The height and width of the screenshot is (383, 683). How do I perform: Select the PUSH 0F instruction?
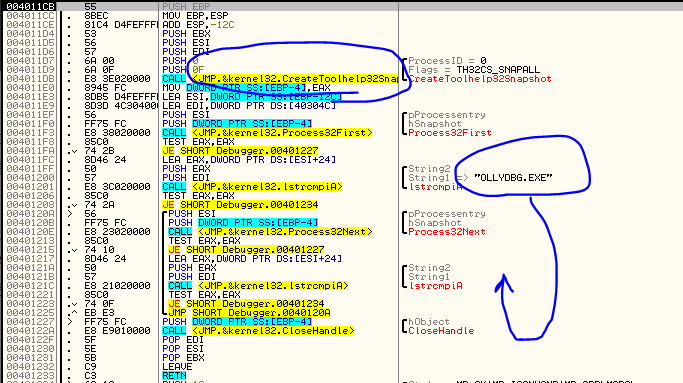183,70
